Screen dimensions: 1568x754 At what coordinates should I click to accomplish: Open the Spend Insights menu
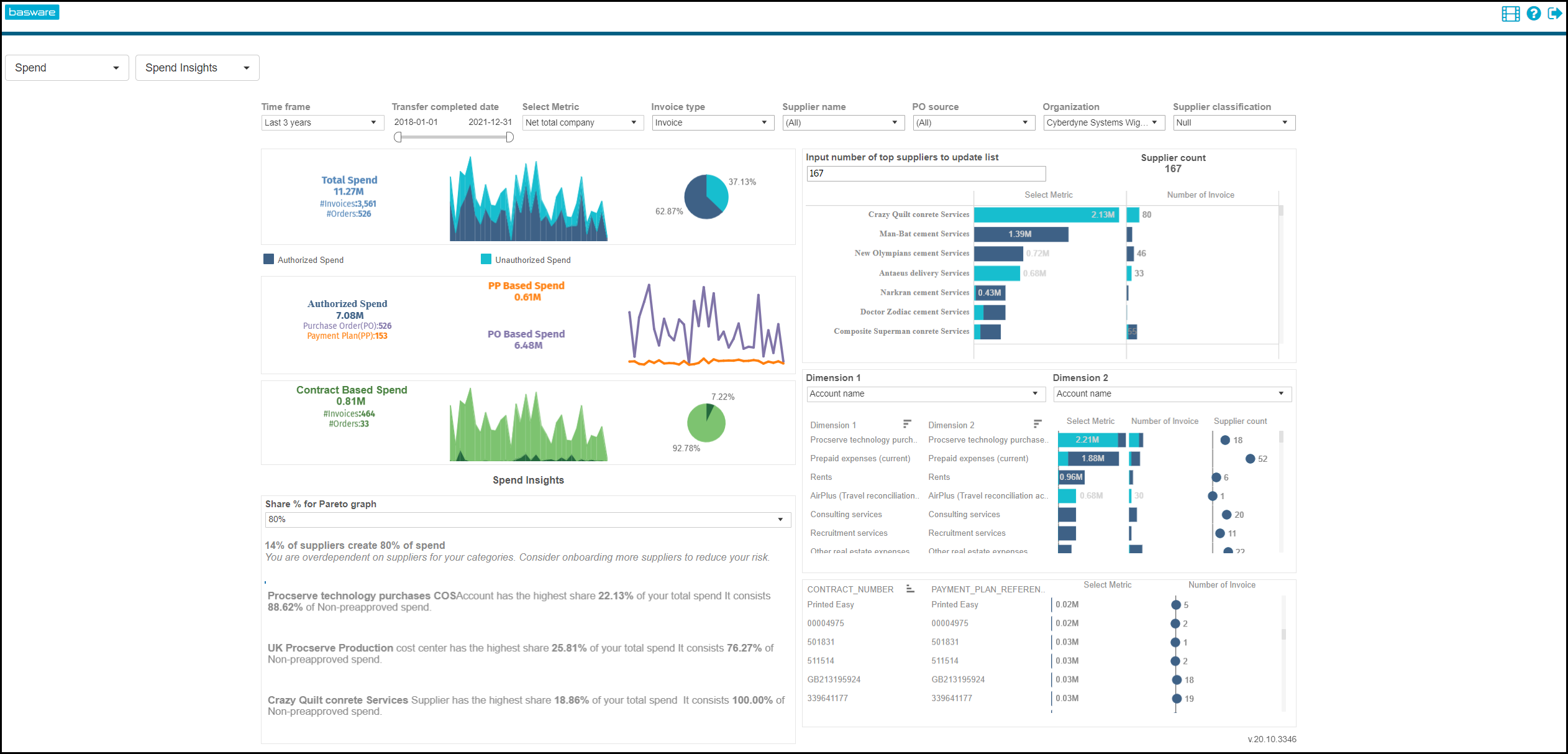[x=197, y=67]
